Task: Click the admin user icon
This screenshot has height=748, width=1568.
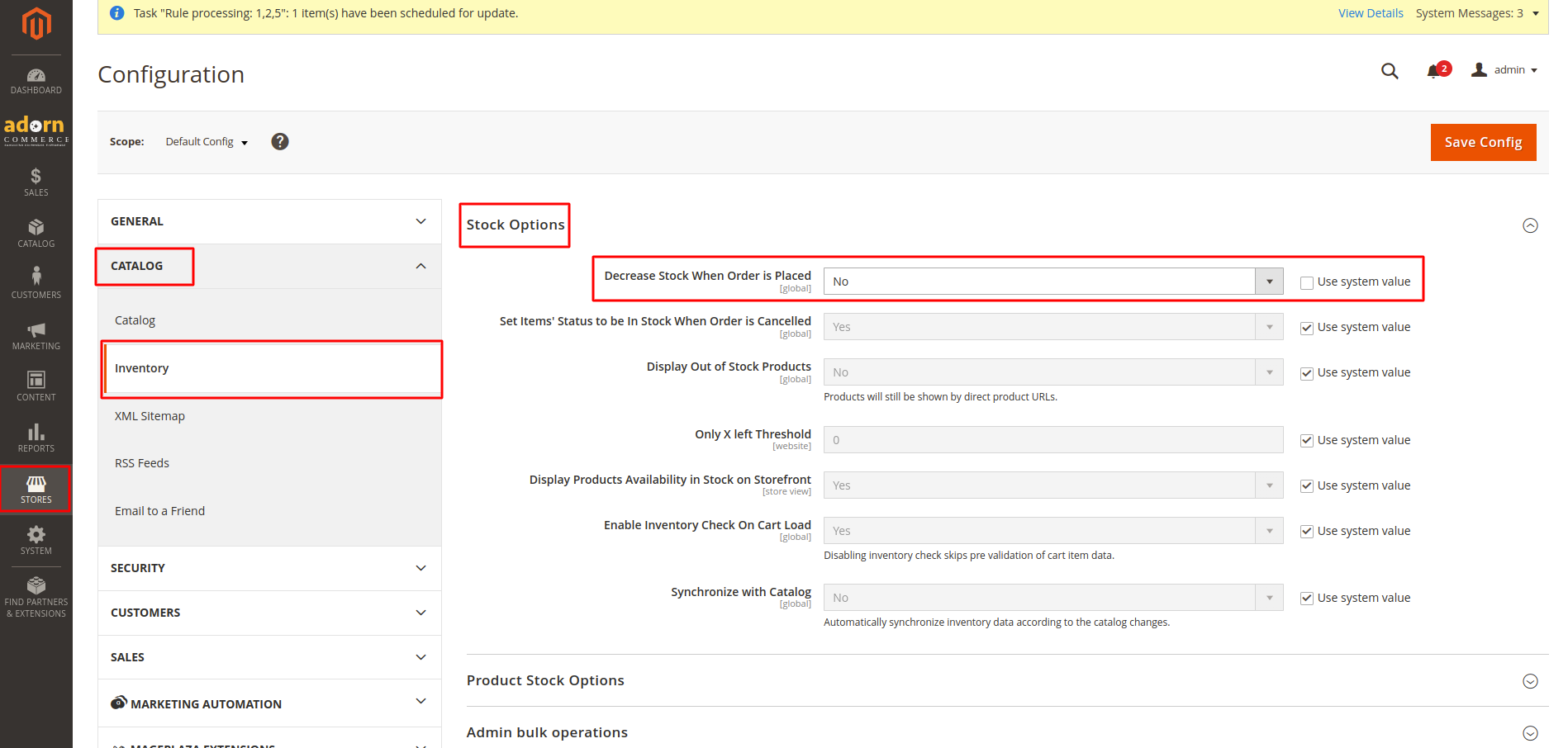Action: [x=1479, y=70]
